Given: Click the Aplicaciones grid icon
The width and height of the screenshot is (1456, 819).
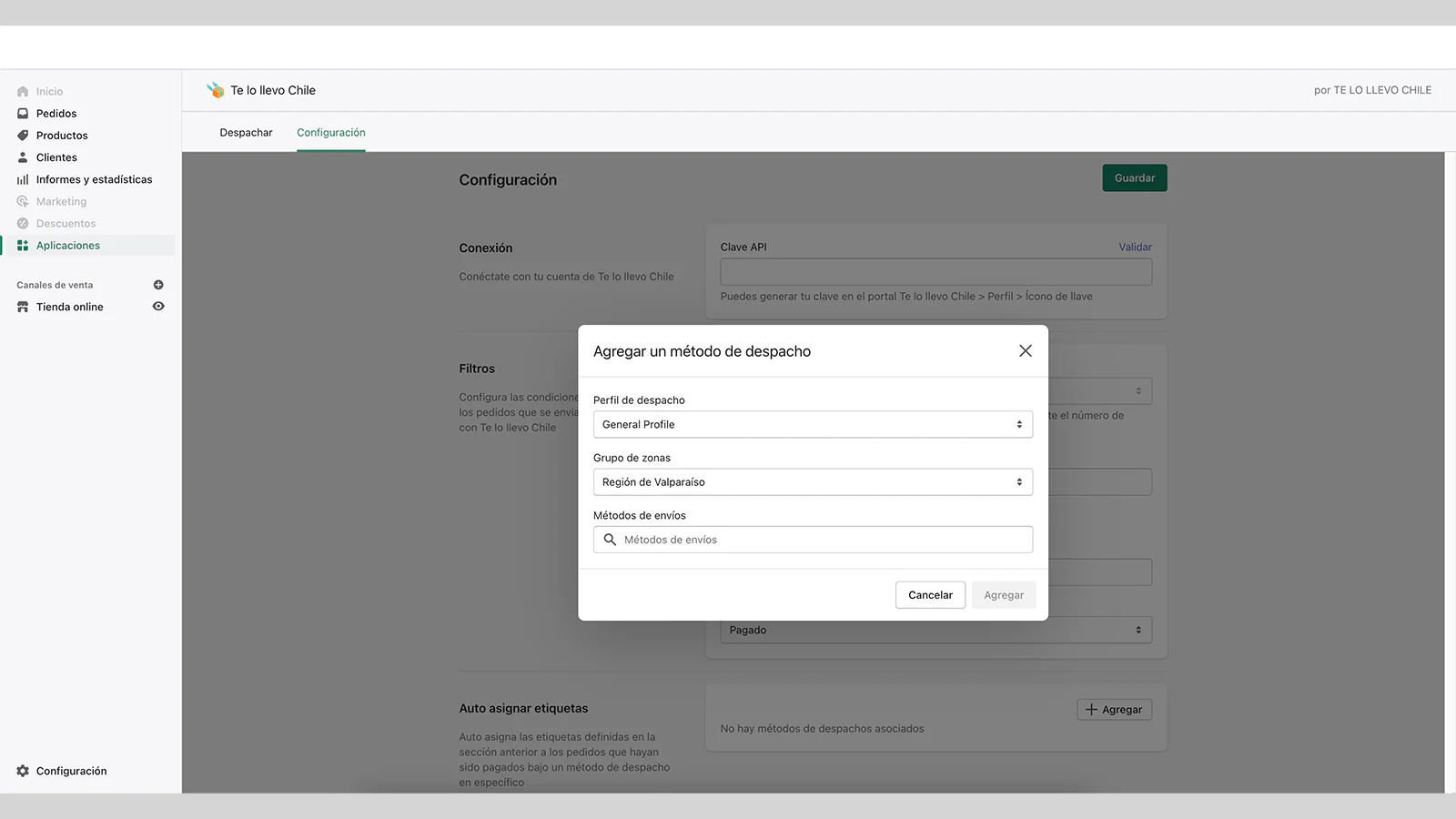Looking at the screenshot, I should pyautogui.click(x=23, y=246).
